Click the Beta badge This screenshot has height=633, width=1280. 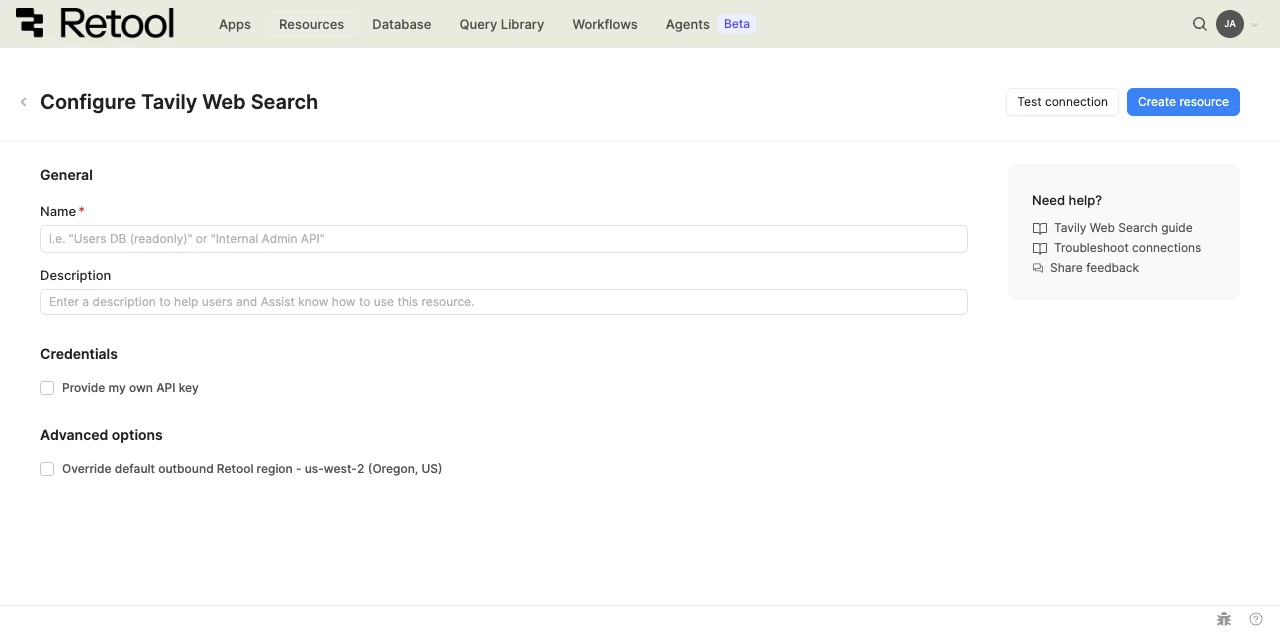[x=737, y=24]
